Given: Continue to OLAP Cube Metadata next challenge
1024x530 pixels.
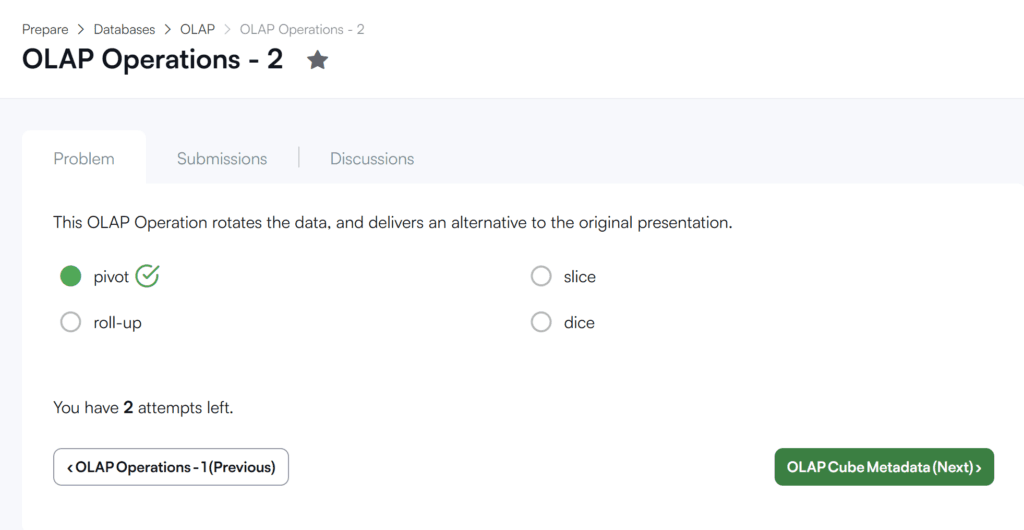Looking at the screenshot, I should [x=884, y=467].
